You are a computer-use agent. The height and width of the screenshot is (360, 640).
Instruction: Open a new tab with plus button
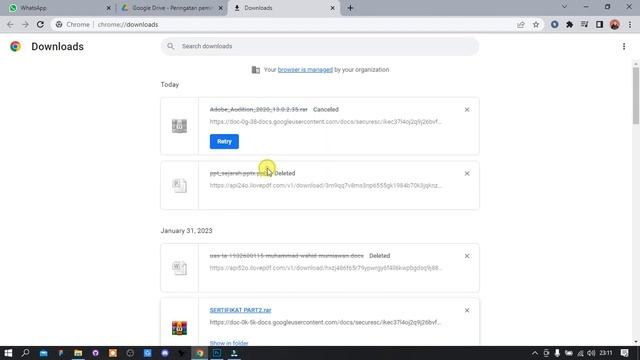click(350, 8)
